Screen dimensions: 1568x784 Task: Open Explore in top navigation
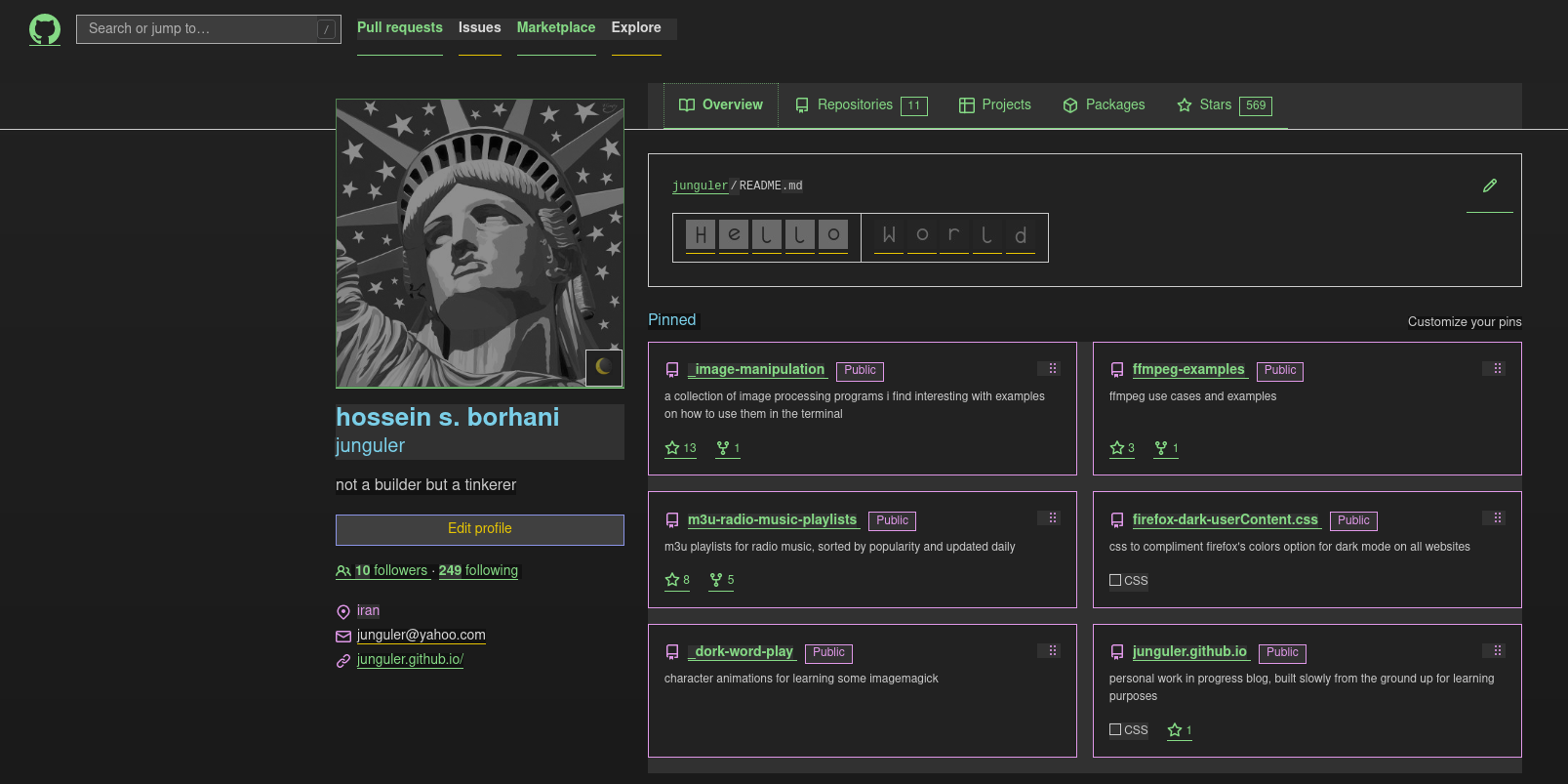[x=636, y=27]
